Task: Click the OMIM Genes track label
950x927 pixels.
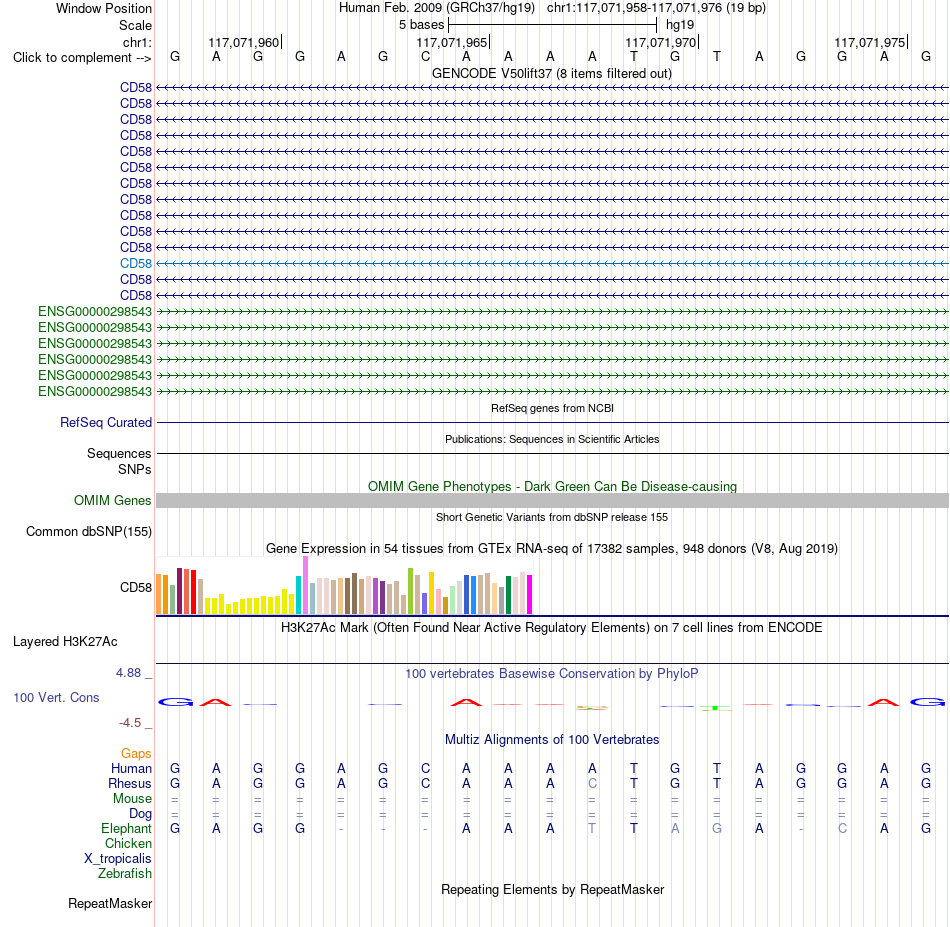Action: [x=113, y=500]
